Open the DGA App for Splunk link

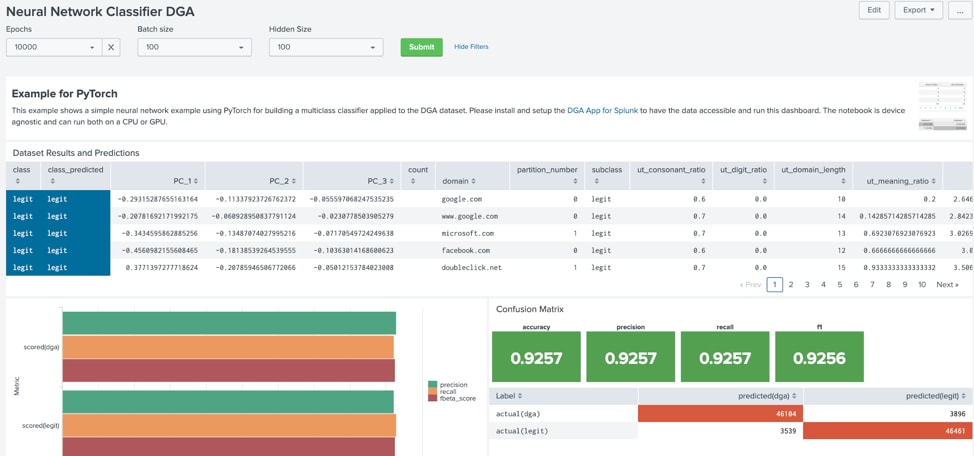point(603,111)
